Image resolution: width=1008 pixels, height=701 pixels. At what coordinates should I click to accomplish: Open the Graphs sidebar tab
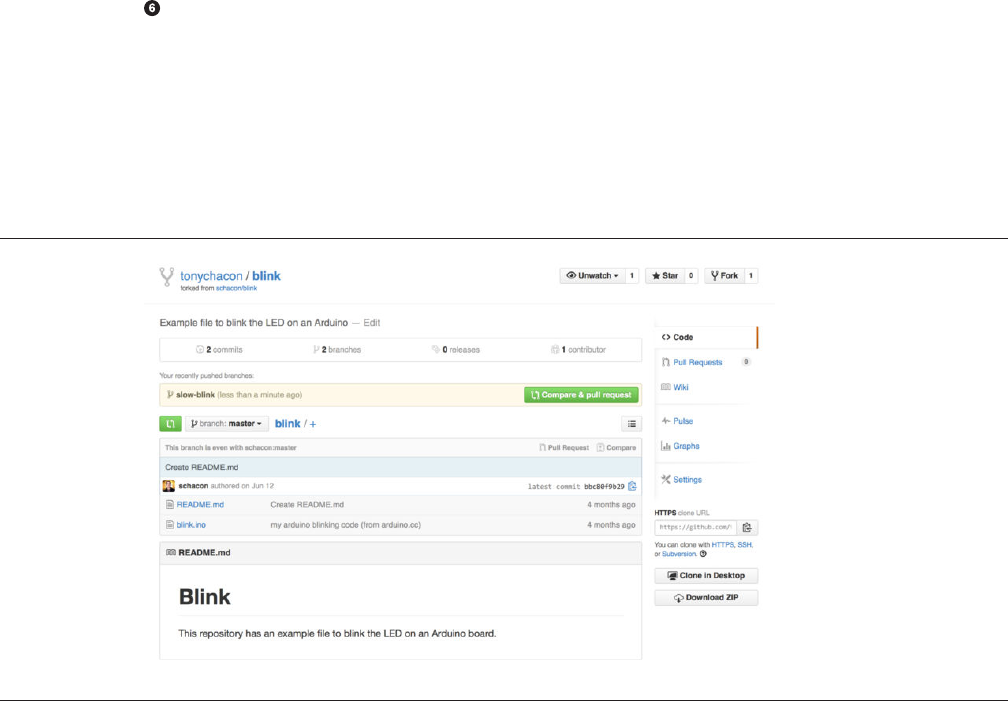pos(680,446)
